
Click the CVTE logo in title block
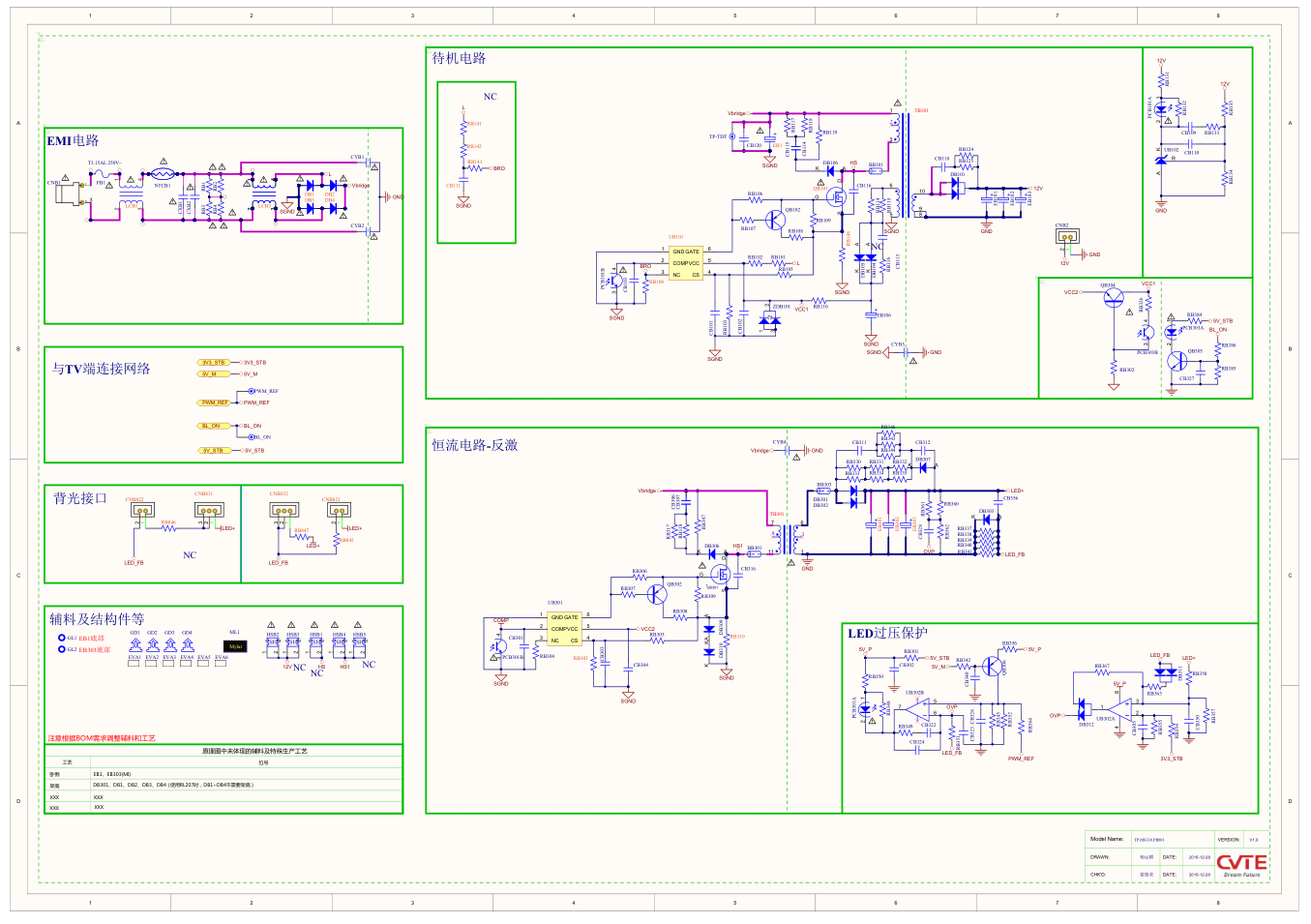click(1241, 862)
